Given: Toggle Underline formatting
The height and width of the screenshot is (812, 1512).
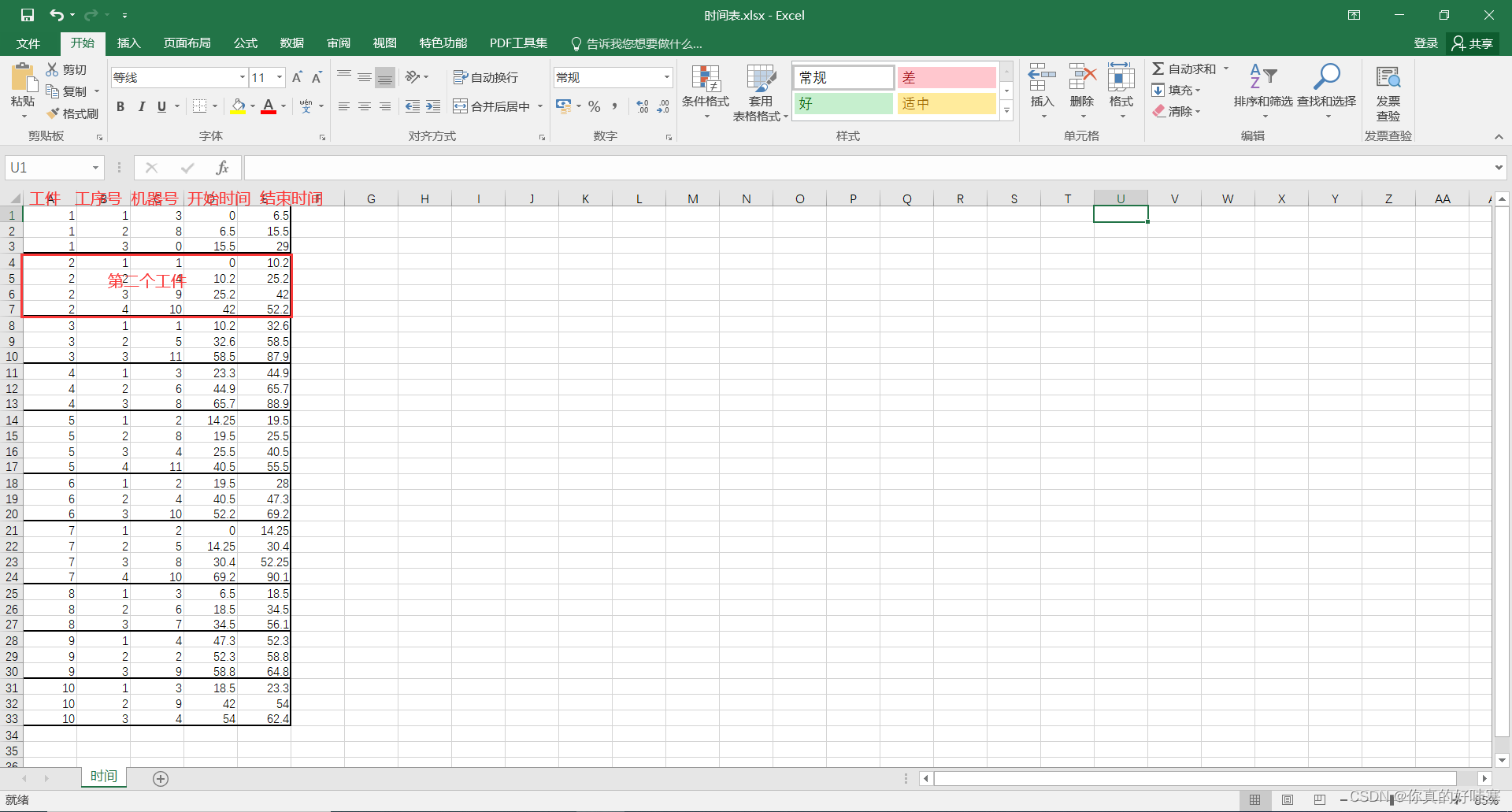Looking at the screenshot, I should click(x=161, y=106).
